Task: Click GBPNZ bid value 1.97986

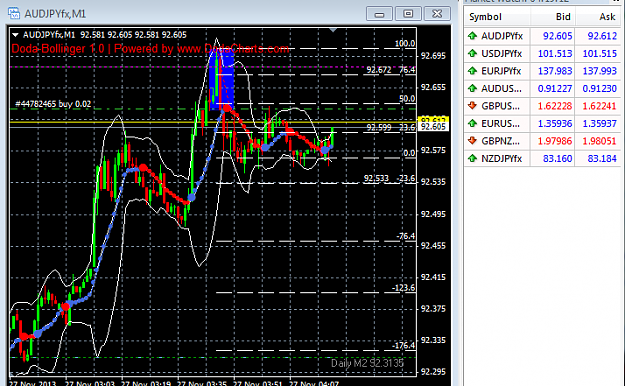Action: pyautogui.click(x=555, y=141)
